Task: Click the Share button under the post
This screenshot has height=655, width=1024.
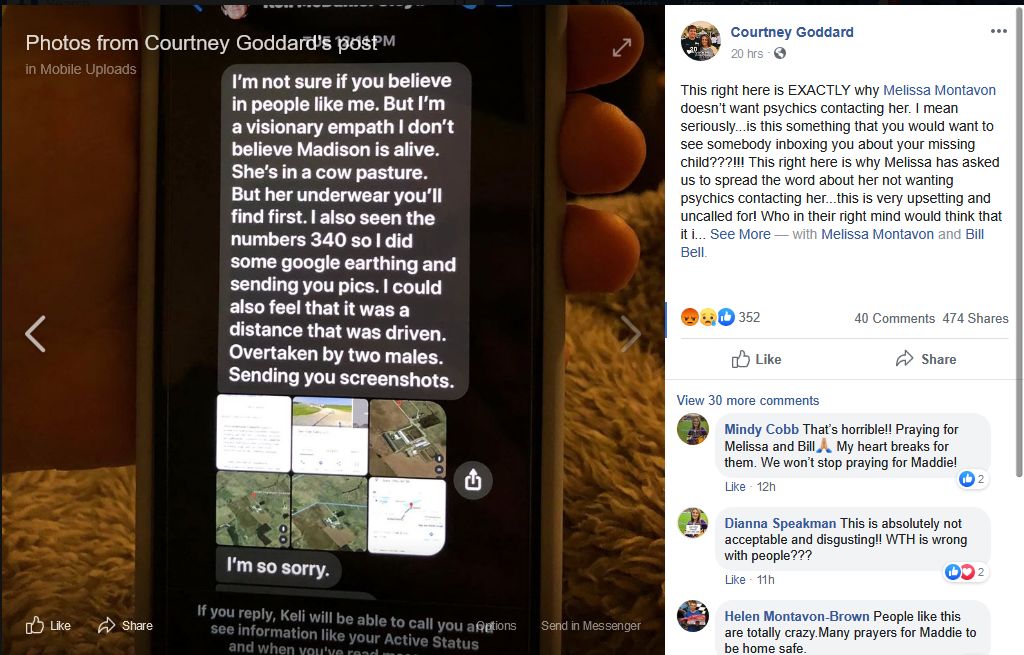Action: 925,359
